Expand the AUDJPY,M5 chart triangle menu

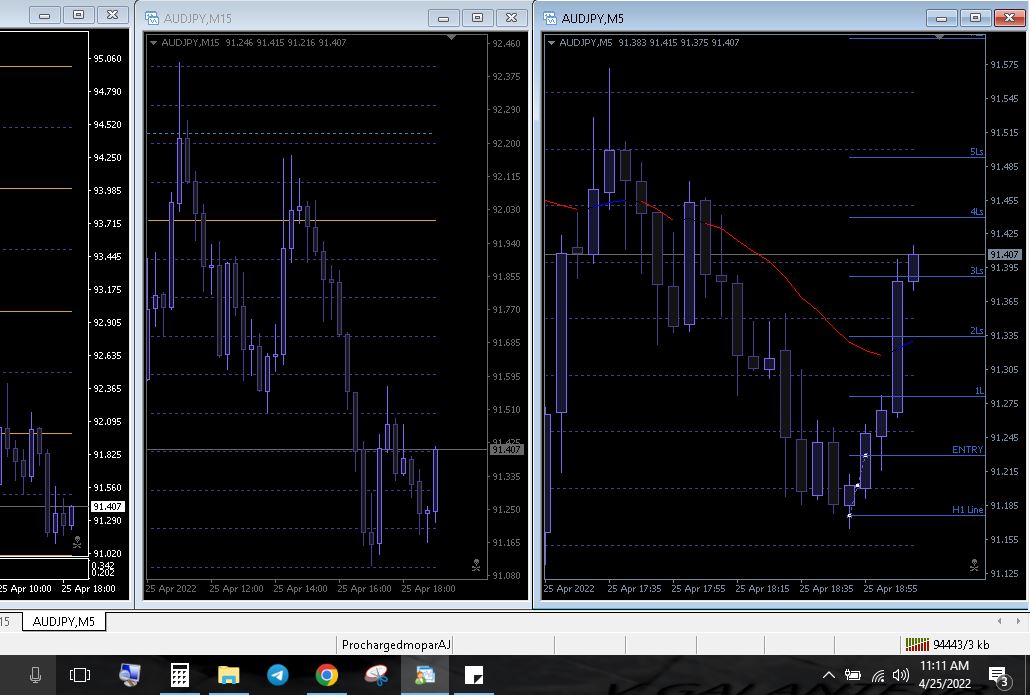coord(551,43)
